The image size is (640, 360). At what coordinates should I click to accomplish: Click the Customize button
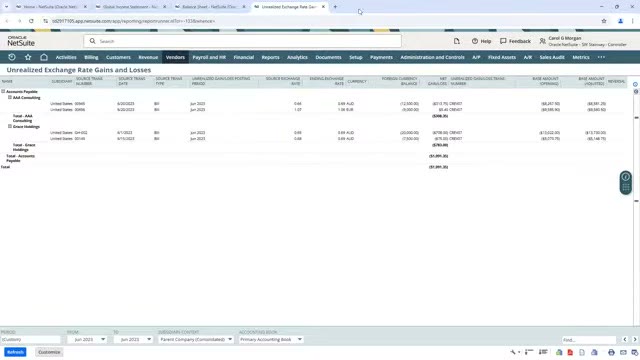tap(49, 352)
